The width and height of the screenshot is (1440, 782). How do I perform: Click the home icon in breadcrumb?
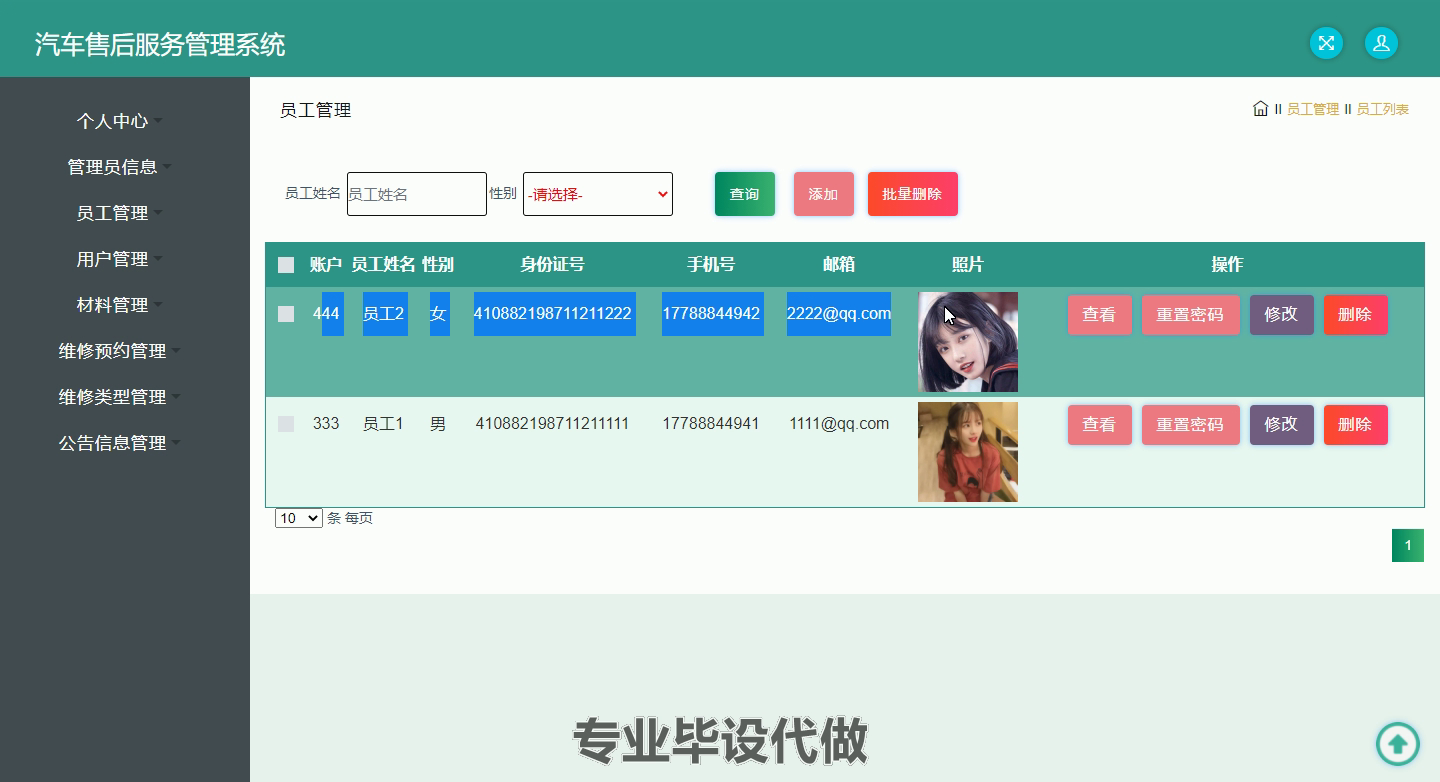coord(1260,109)
